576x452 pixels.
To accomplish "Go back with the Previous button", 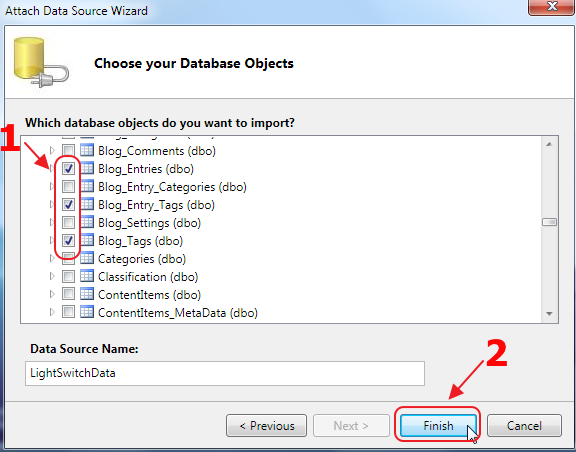I will 267,426.
